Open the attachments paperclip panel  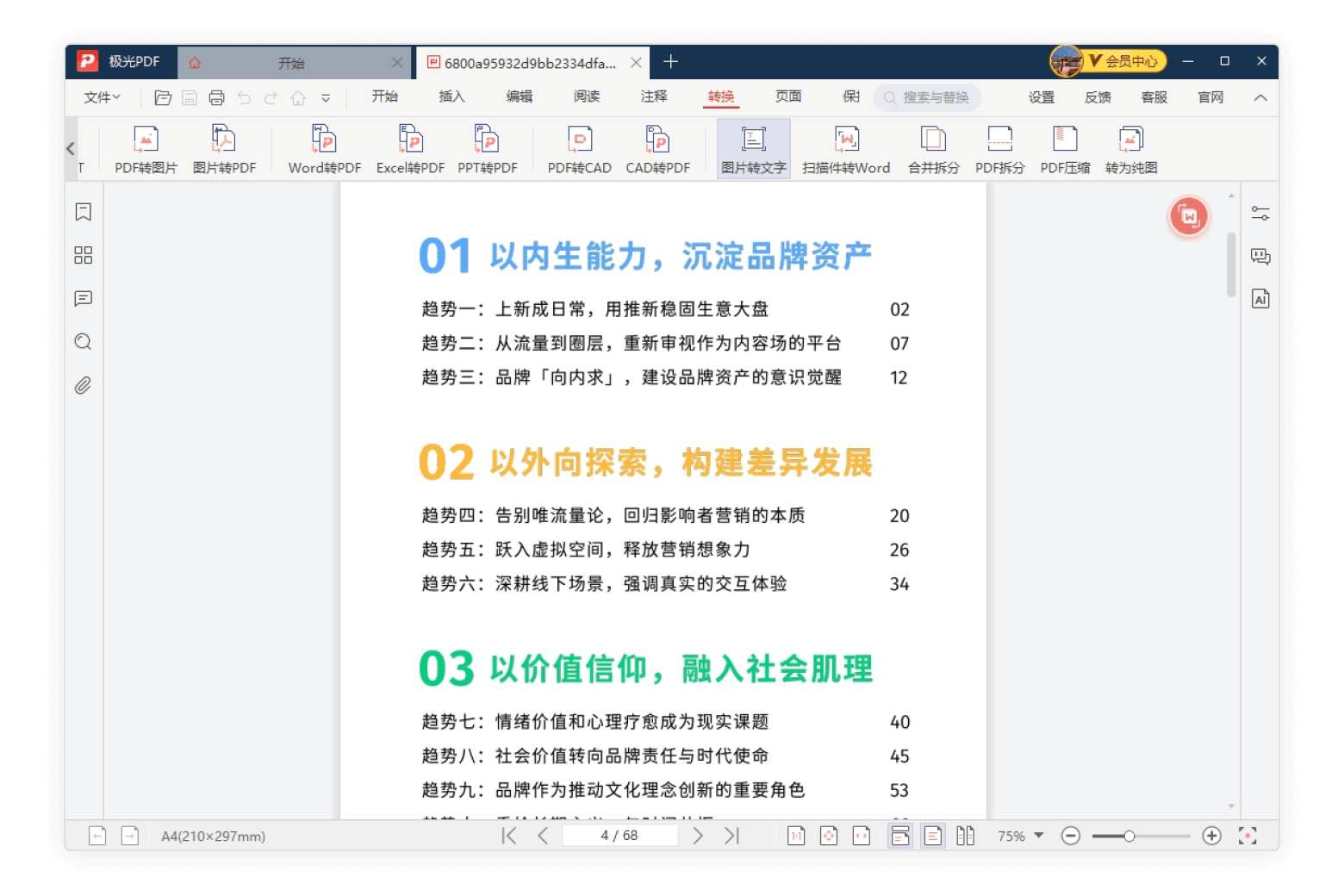coord(84,385)
